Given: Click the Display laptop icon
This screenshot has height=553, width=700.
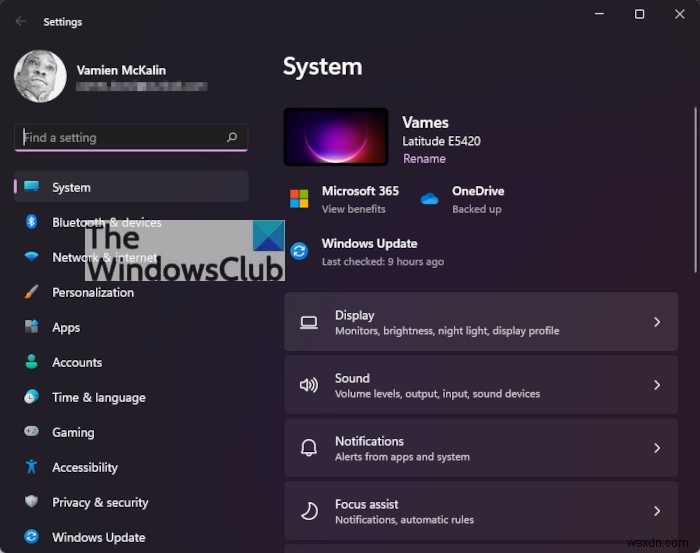Looking at the screenshot, I should [x=308, y=322].
